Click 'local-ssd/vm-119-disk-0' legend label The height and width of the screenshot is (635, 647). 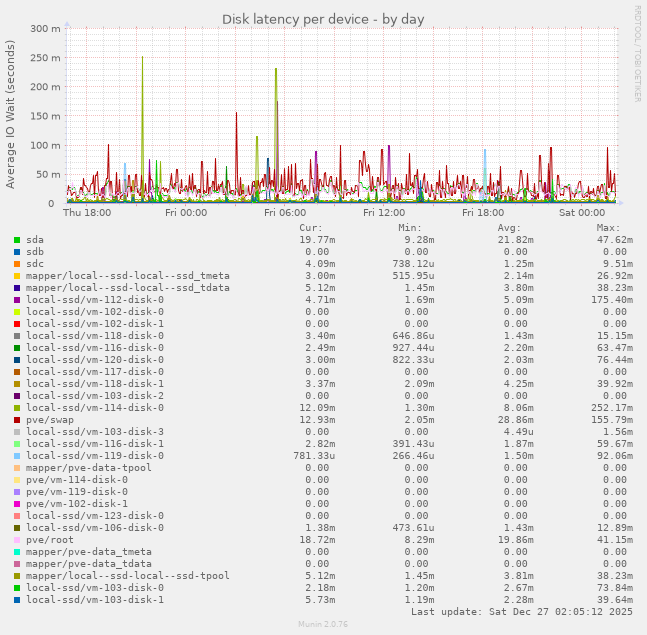pyautogui.click(x=95, y=456)
